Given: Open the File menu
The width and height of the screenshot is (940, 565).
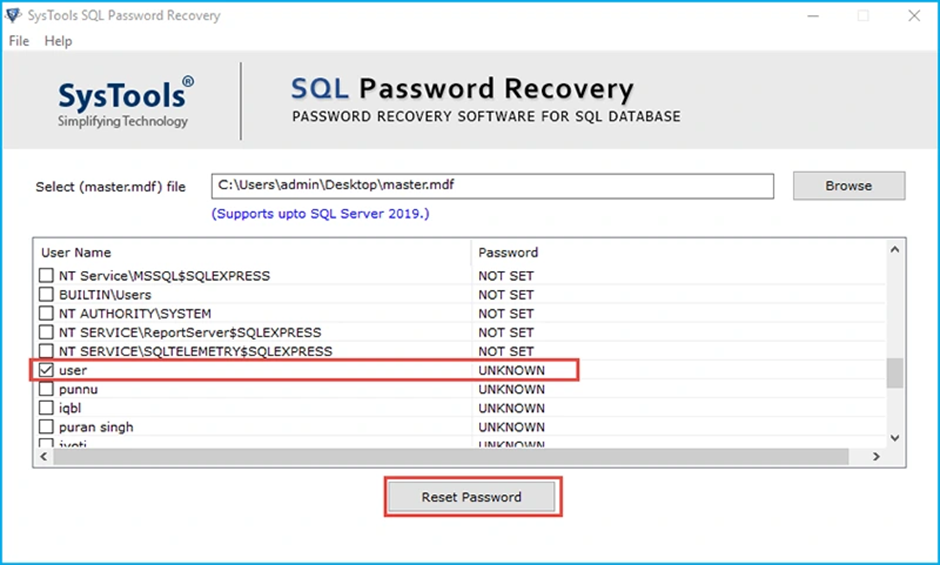Looking at the screenshot, I should (19, 41).
